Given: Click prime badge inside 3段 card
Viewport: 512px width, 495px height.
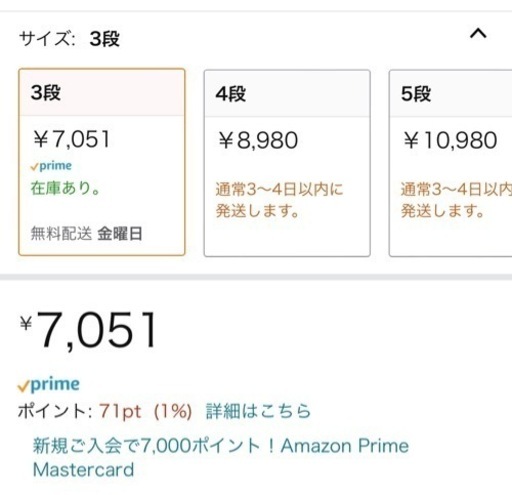Looking at the screenshot, I should tap(51, 166).
